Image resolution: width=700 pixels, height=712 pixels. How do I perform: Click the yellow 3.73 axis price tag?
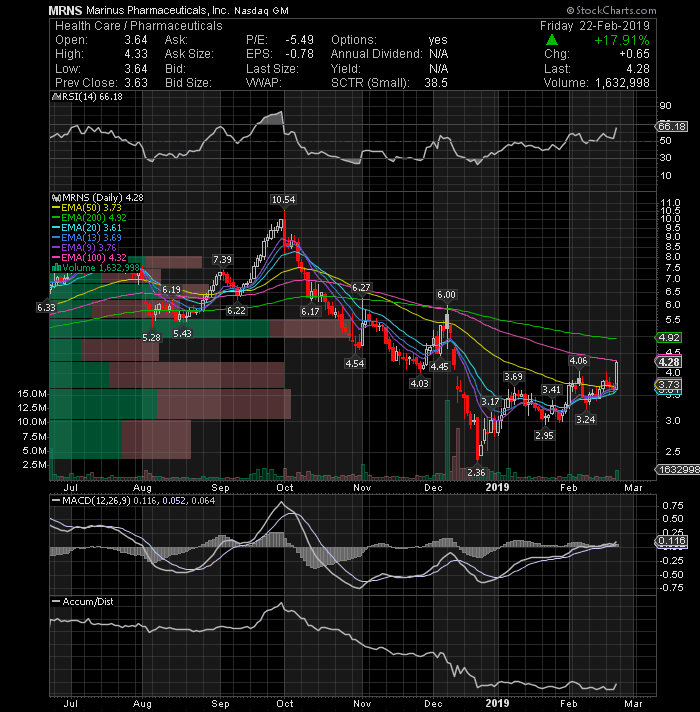click(x=669, y=385)
